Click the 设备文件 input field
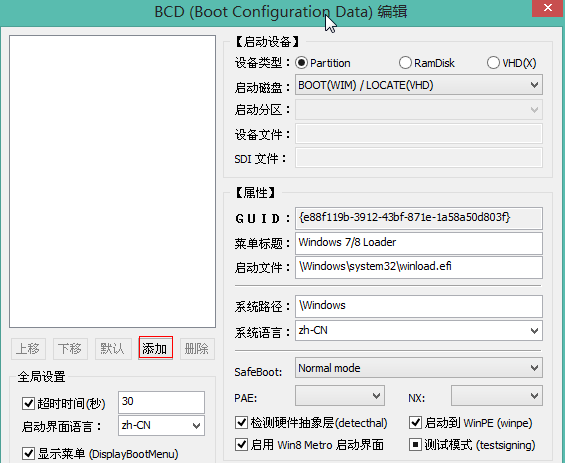565x463 pixels. click(419, 134)
